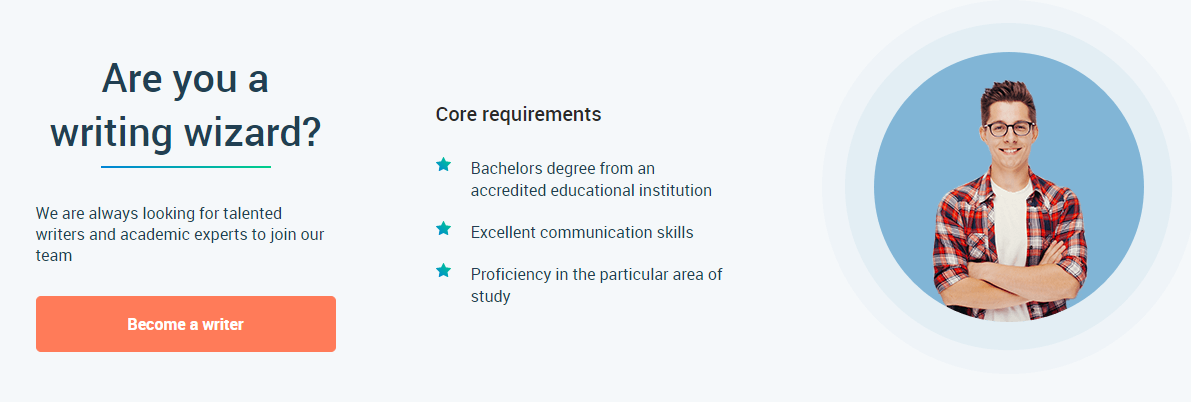This screenshot has width=1191, height=402.
Task: Select the 'We are always looking' paragraph
Action: pos(180,234)
